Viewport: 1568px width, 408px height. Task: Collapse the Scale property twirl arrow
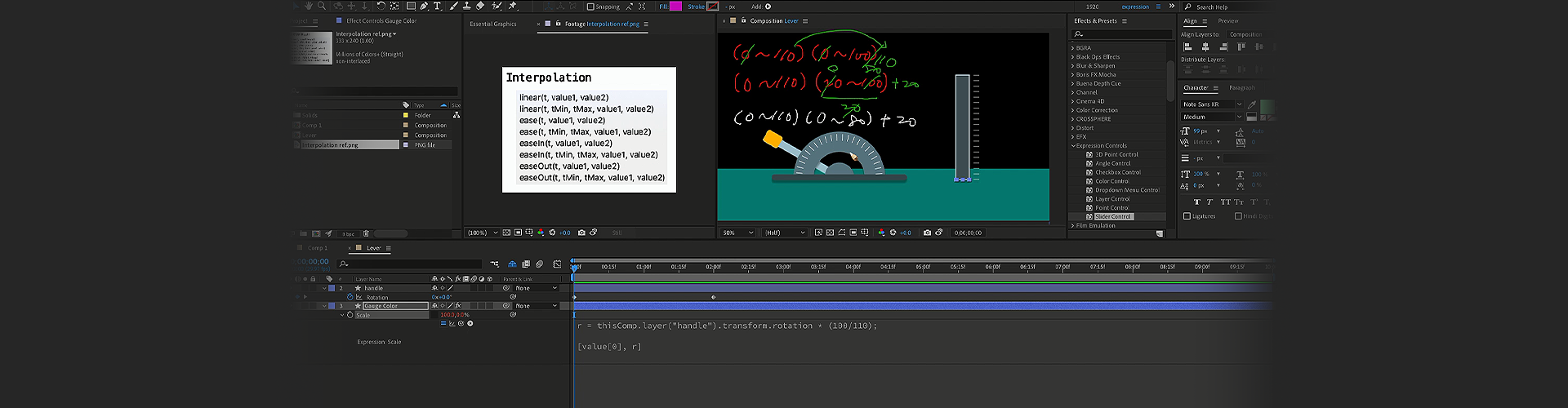(342, 315)
